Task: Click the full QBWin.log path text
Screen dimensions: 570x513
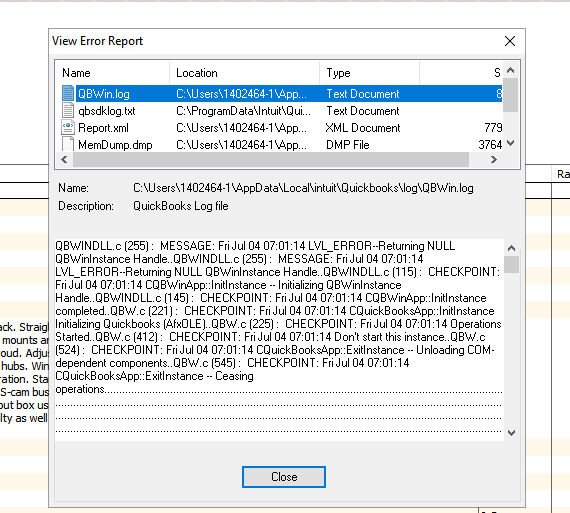Action: [303, 188]
